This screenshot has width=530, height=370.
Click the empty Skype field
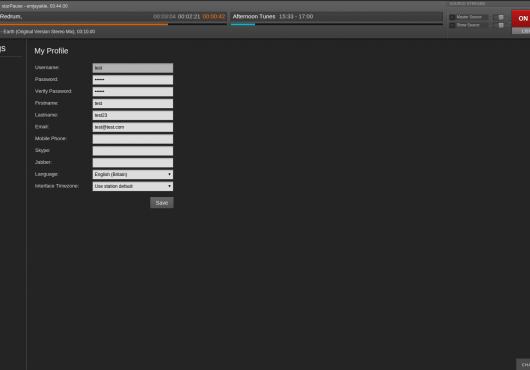[x=133, y=151]
